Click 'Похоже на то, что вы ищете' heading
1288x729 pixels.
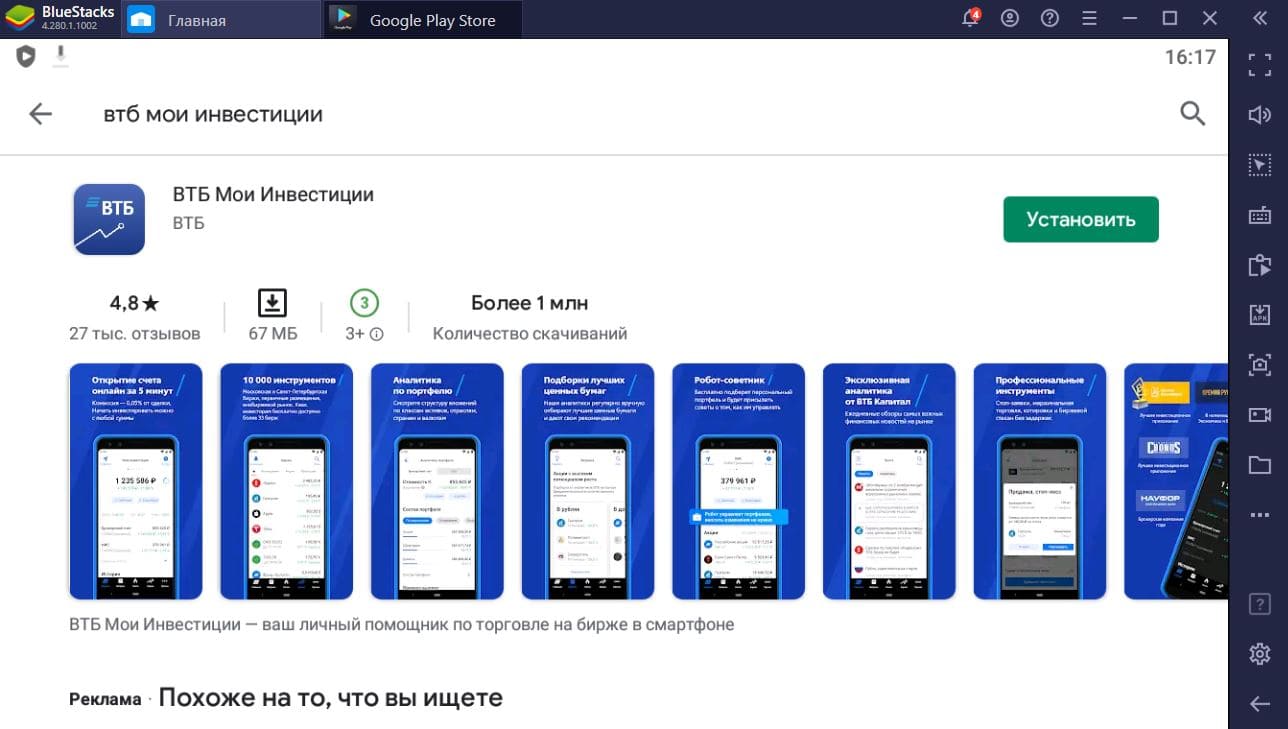click(x=330, y=697)
